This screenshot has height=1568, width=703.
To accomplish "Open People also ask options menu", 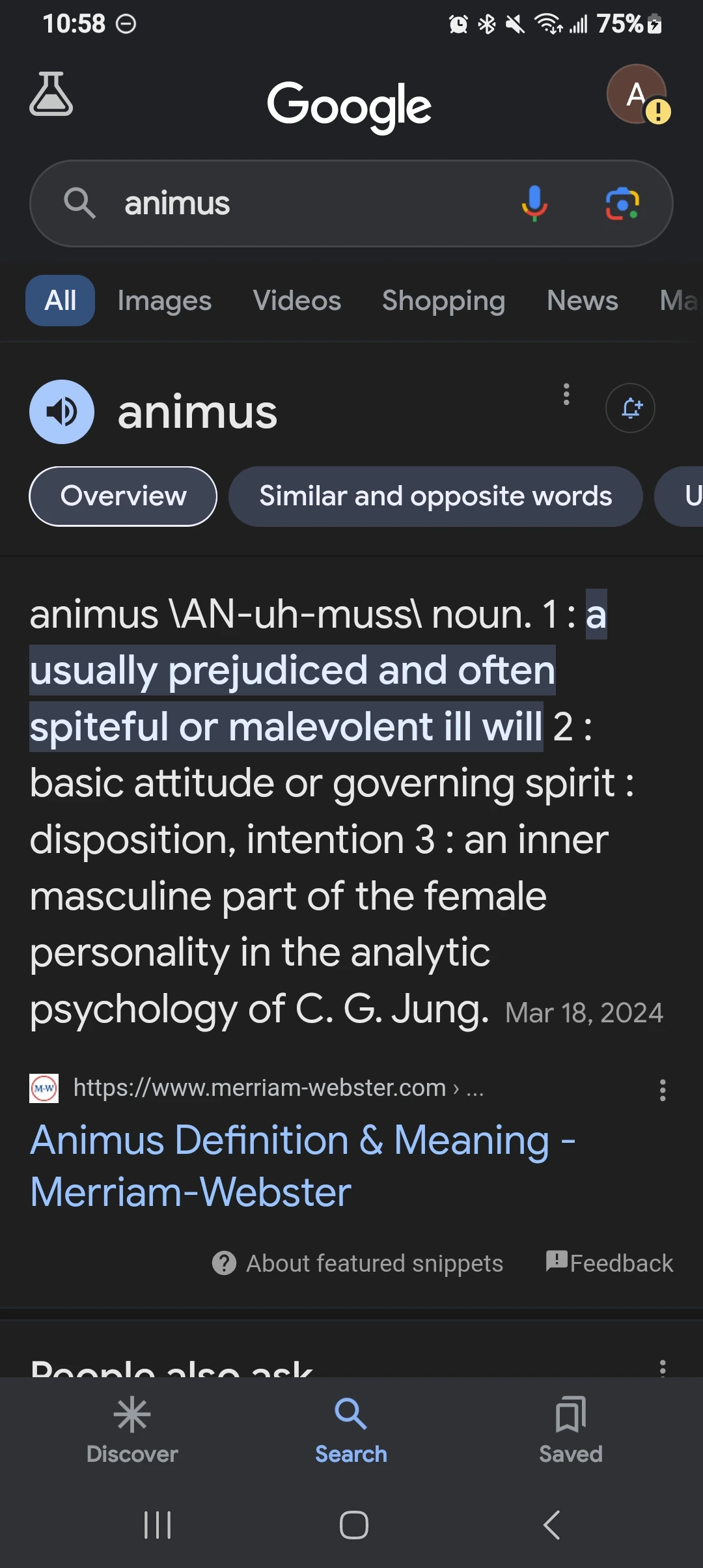I will 663,1366.
